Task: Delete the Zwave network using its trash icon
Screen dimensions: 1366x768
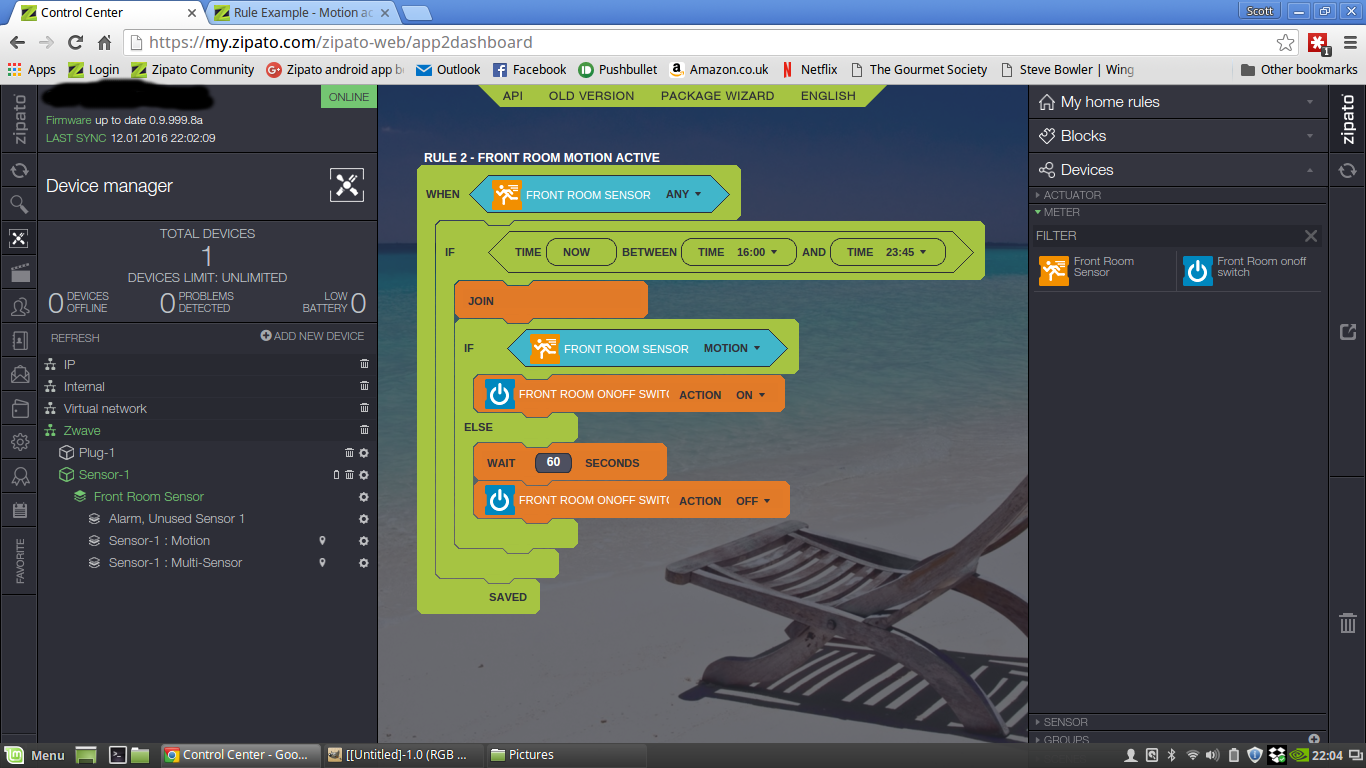Action: coord(364,430)
